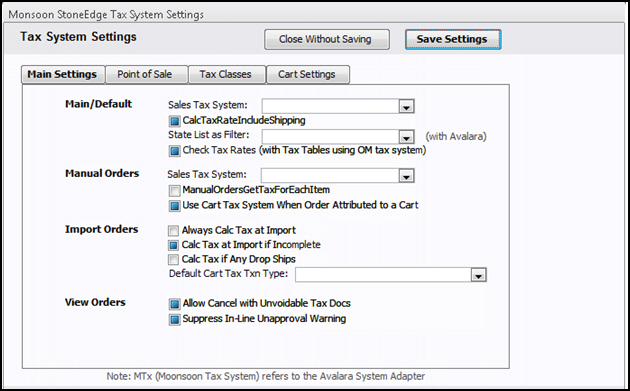The image size is (630, 391).
Task: Click the "Tax System Settings" heading
Action: point(78,37)
